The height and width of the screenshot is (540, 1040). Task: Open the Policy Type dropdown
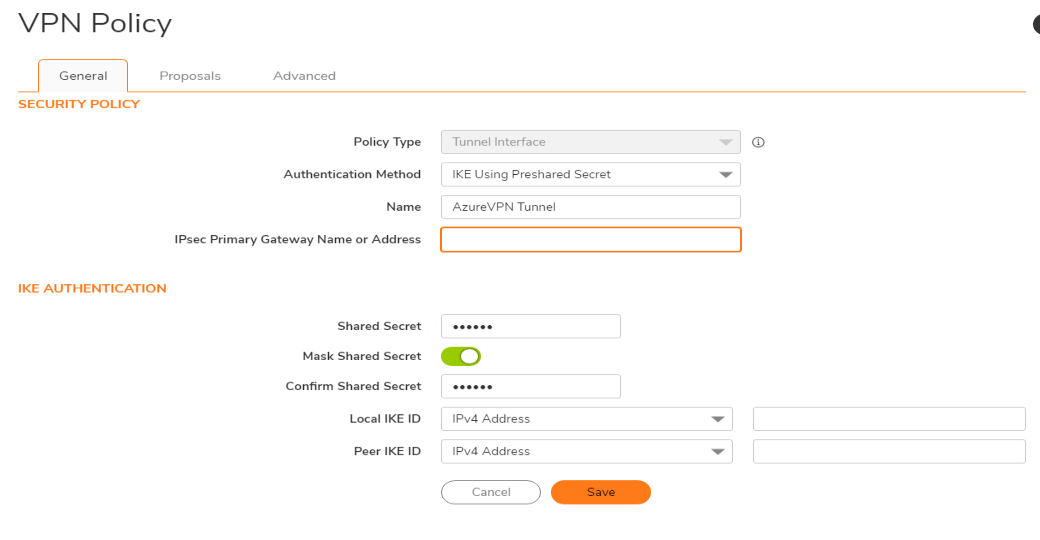(x=590, y=142)
